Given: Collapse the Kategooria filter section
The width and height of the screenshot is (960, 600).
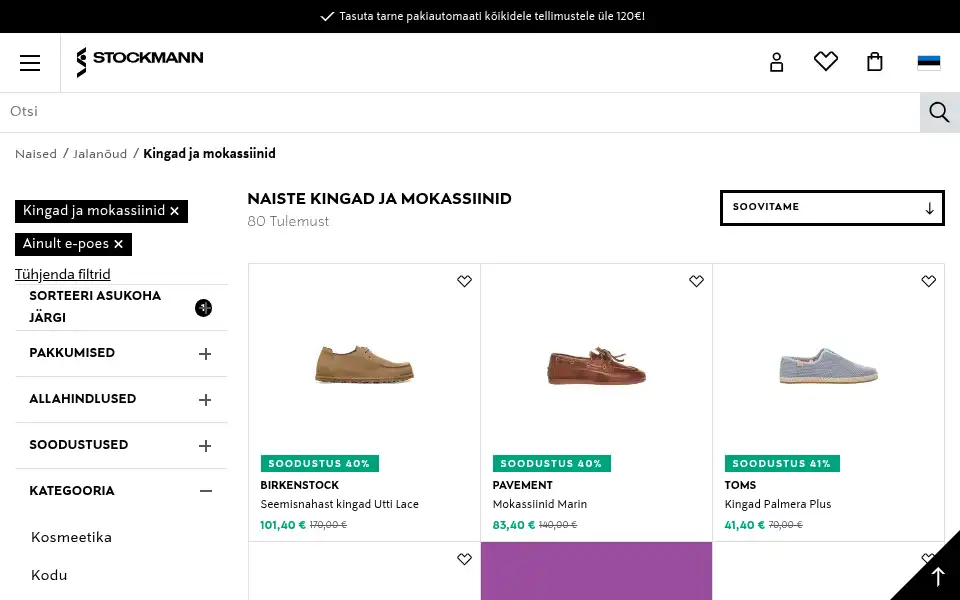Looking at the screenshot, I should coord(121,491).
